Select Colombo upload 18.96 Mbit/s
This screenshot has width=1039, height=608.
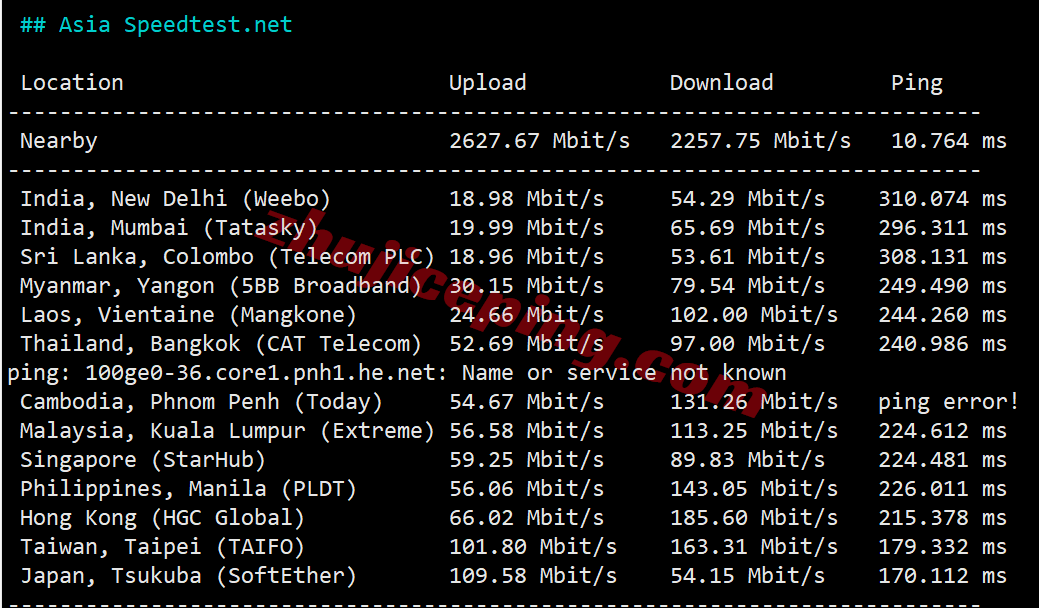(x=527, y=257)
